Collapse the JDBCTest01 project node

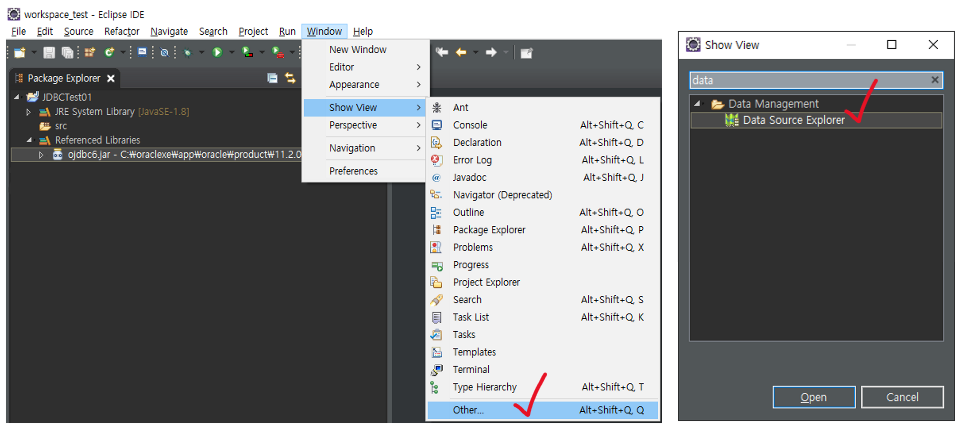pos(17,97)
